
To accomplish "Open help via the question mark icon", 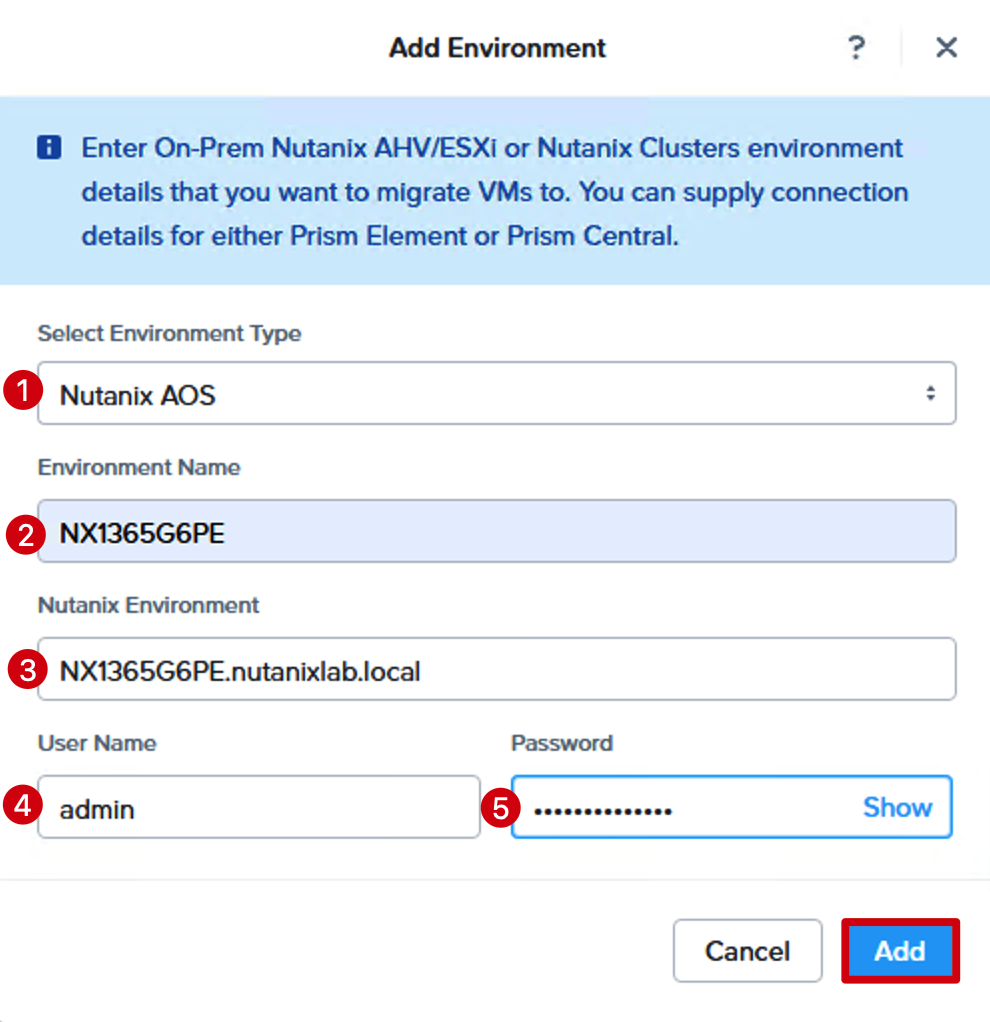I will (856, 48).
